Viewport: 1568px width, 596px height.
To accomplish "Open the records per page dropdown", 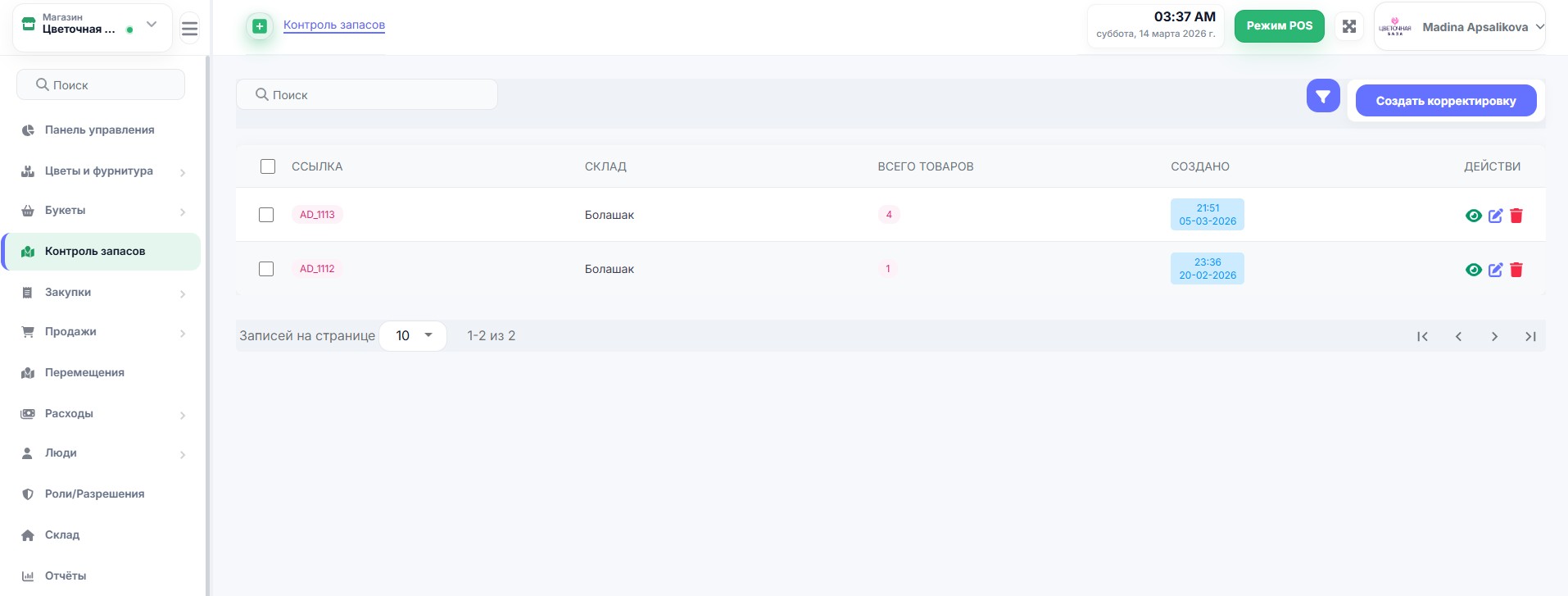I will coord(413,335).
